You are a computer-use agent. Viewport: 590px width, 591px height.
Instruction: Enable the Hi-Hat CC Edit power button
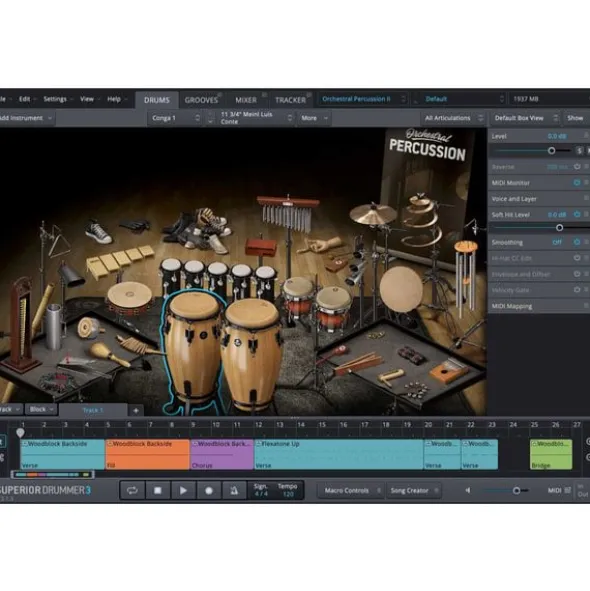coord(577,258)
